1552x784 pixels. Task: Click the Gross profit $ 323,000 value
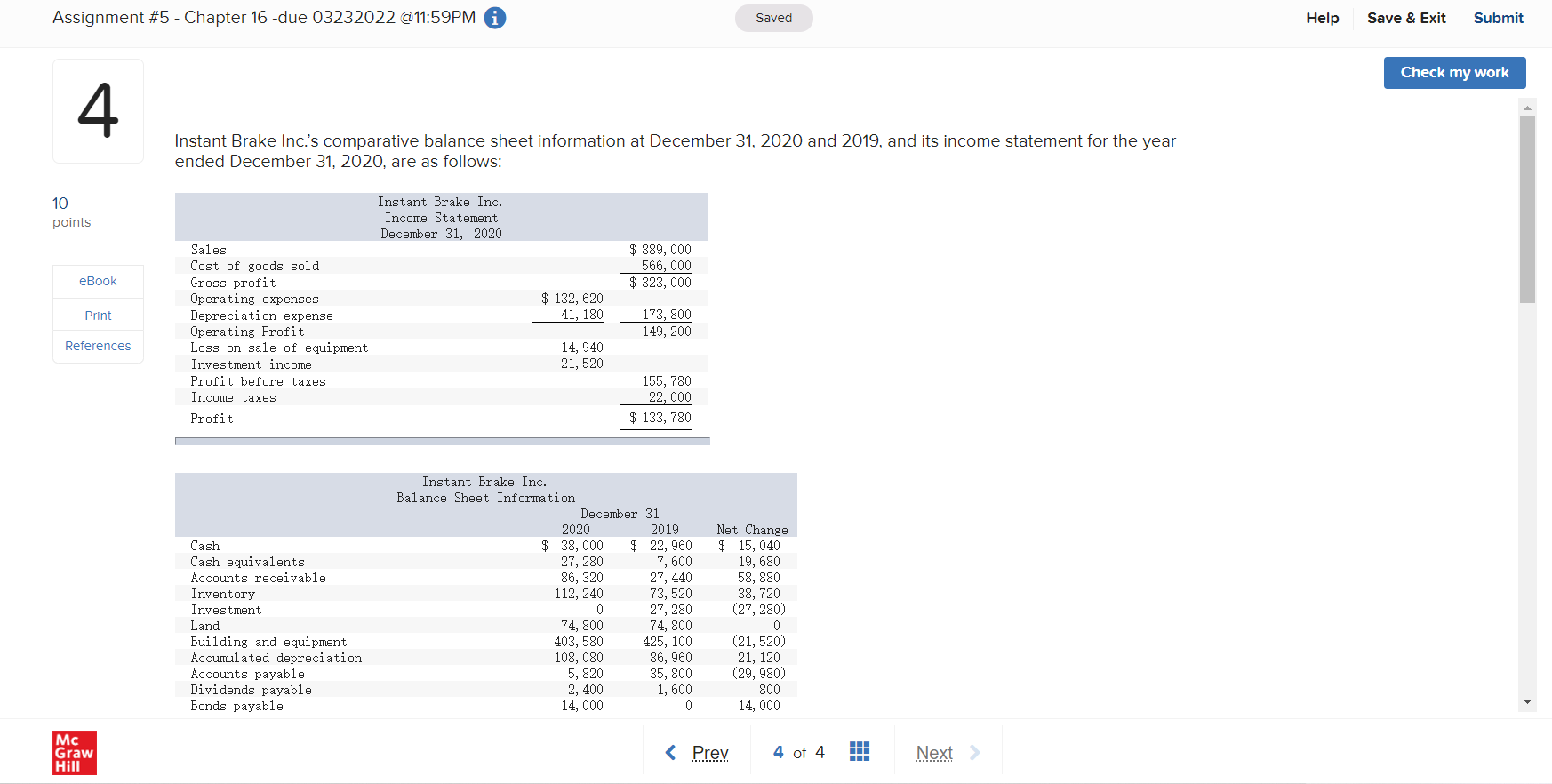point(660,283)
